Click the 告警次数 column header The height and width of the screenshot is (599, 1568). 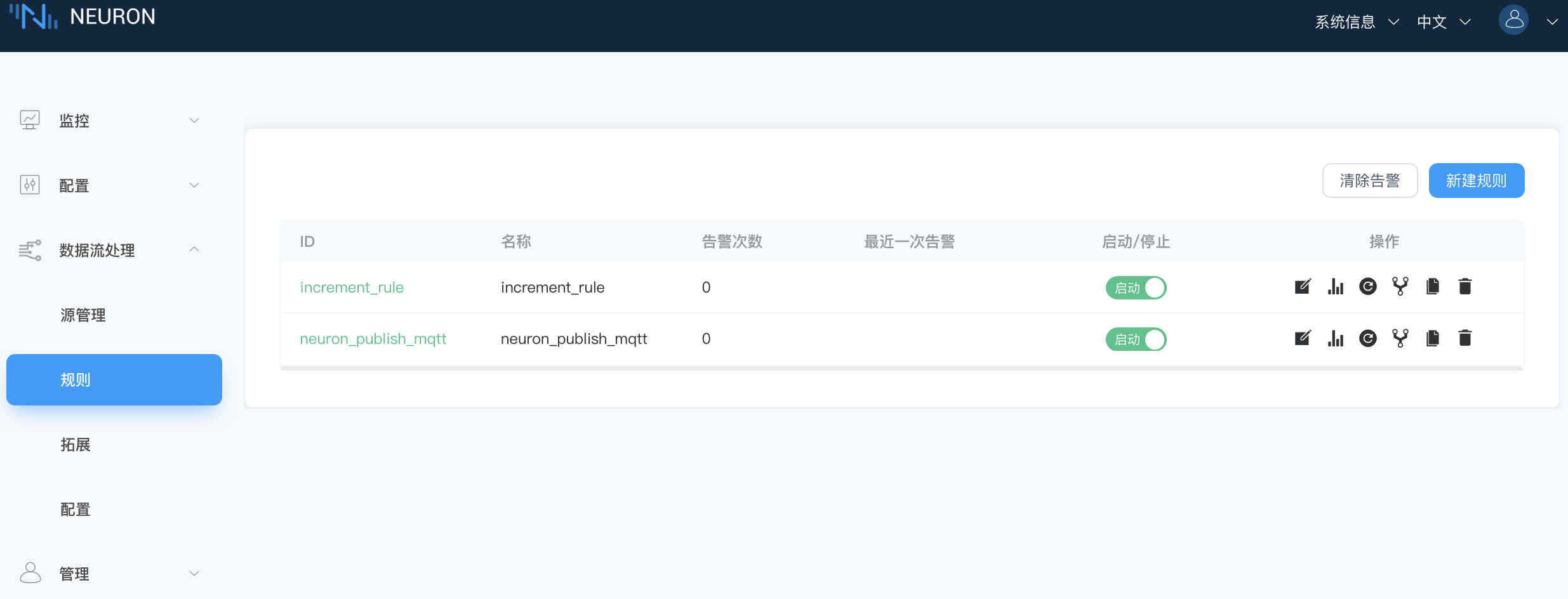pos(732,241)
